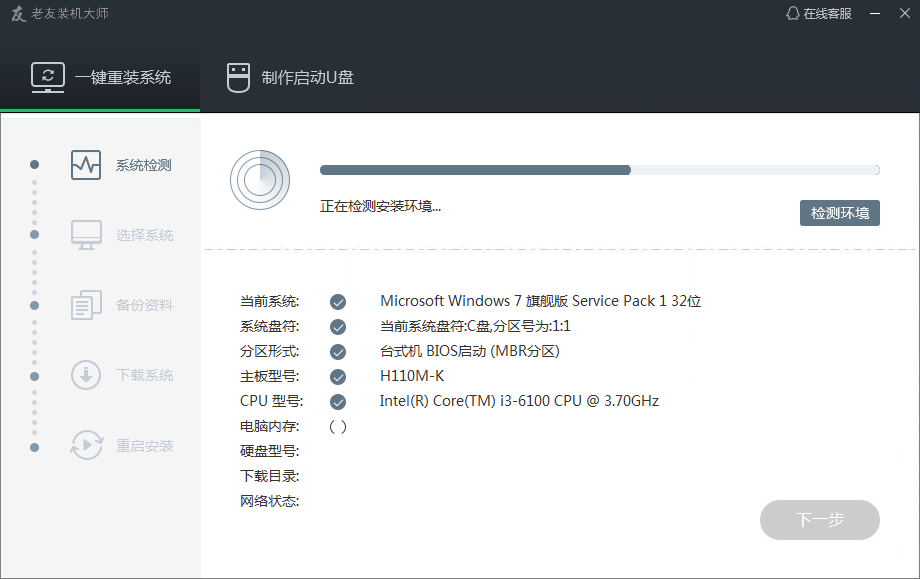Click the step dot next to 下载系统

point(35,376)
